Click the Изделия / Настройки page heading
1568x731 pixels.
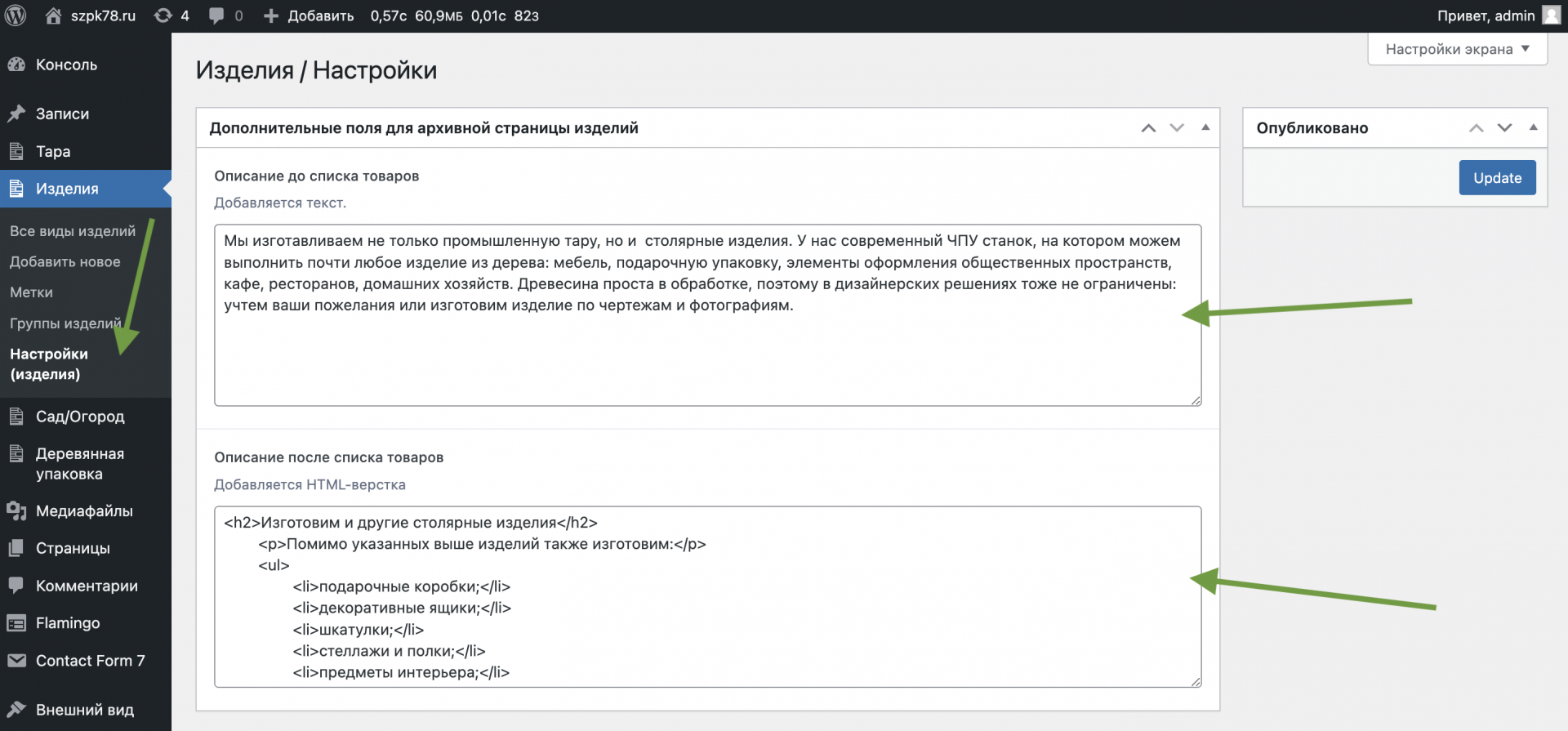coord(316,70)
